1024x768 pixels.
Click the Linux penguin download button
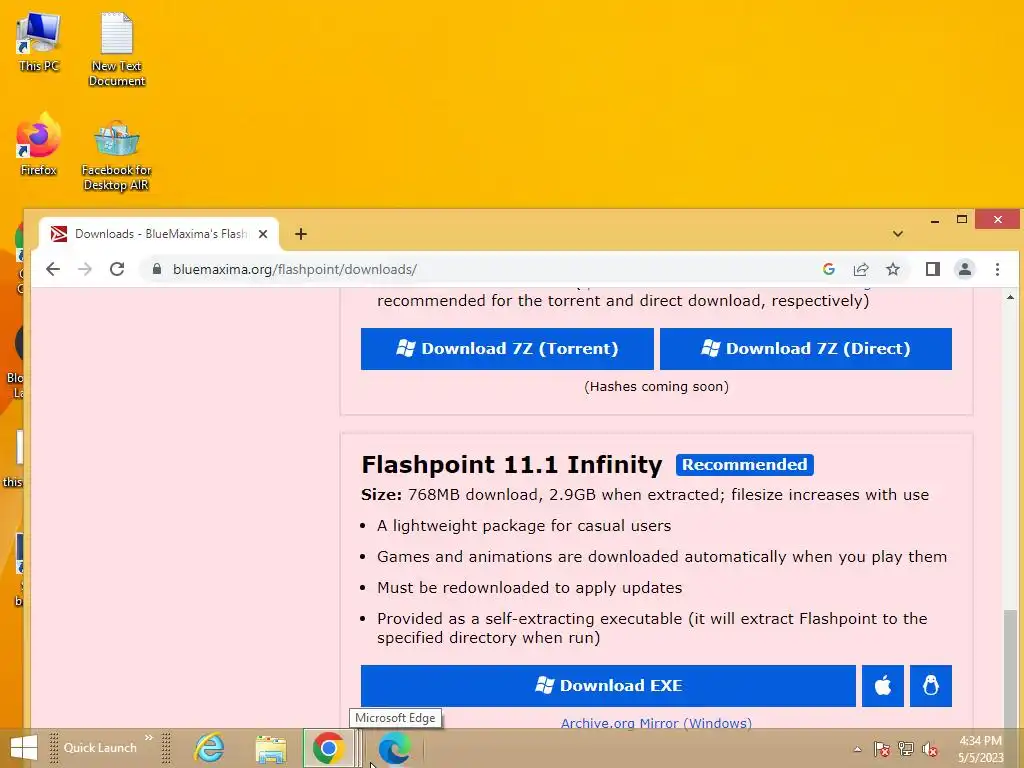(x=931, y=686)
